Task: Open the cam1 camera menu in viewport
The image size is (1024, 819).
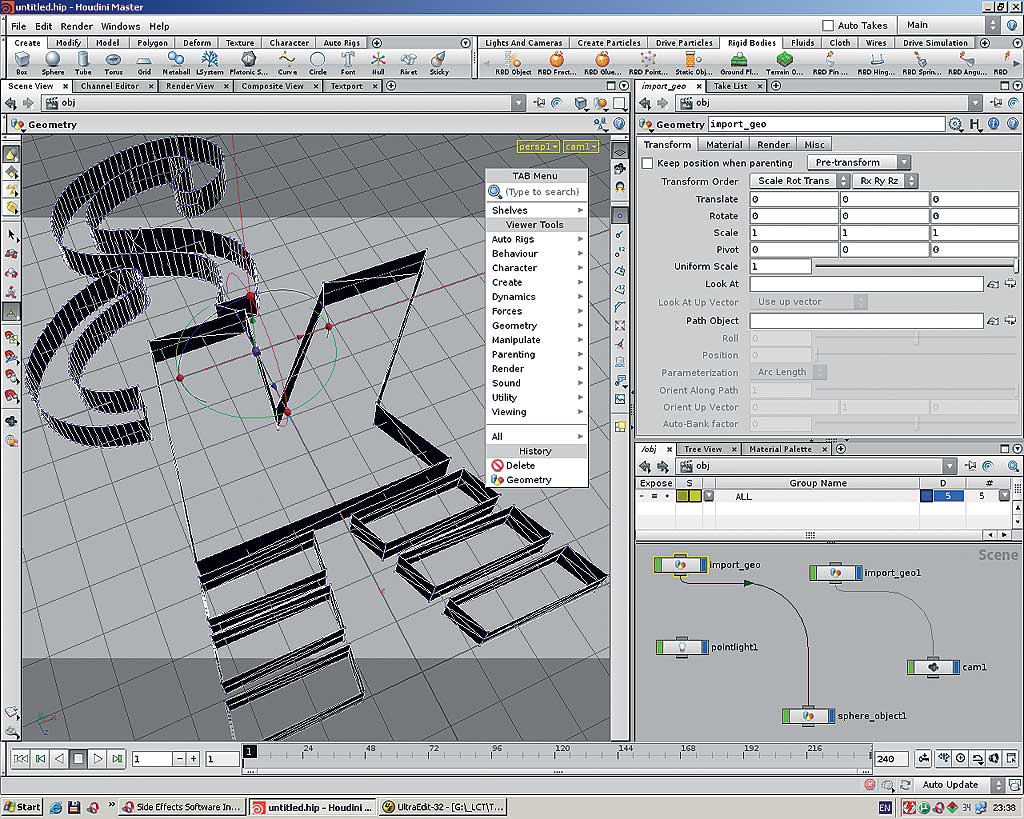Action: point(581,146)
